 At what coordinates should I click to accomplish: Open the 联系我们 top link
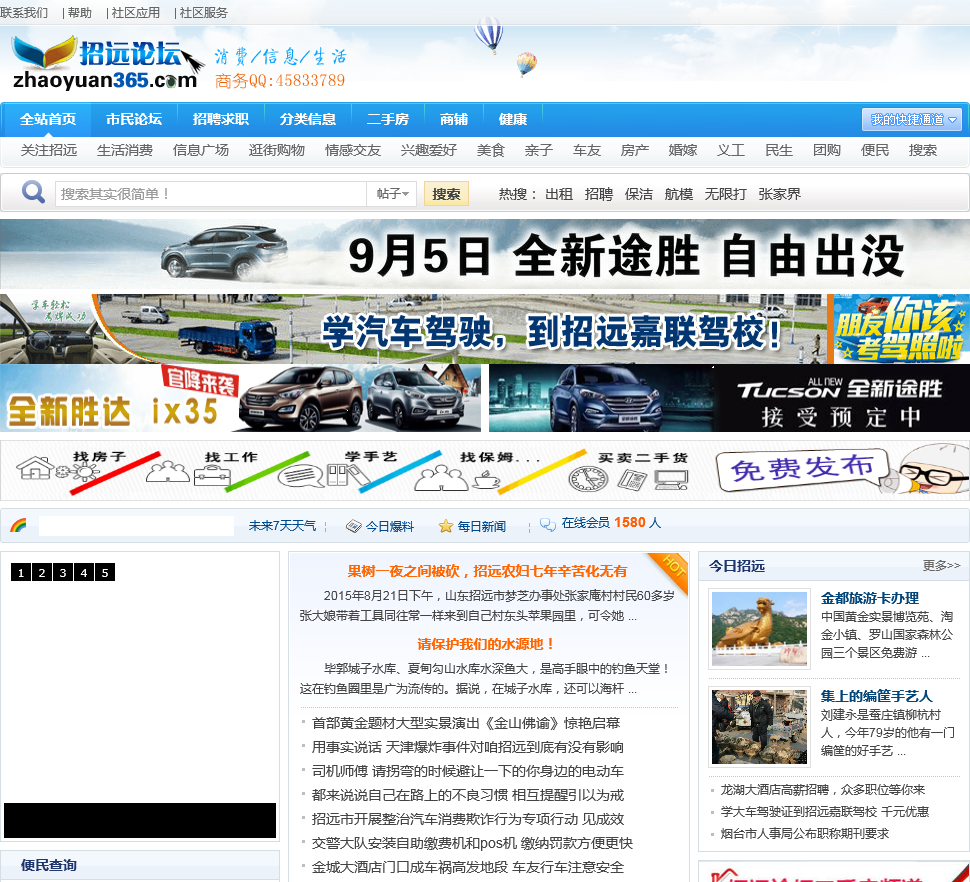24,12
